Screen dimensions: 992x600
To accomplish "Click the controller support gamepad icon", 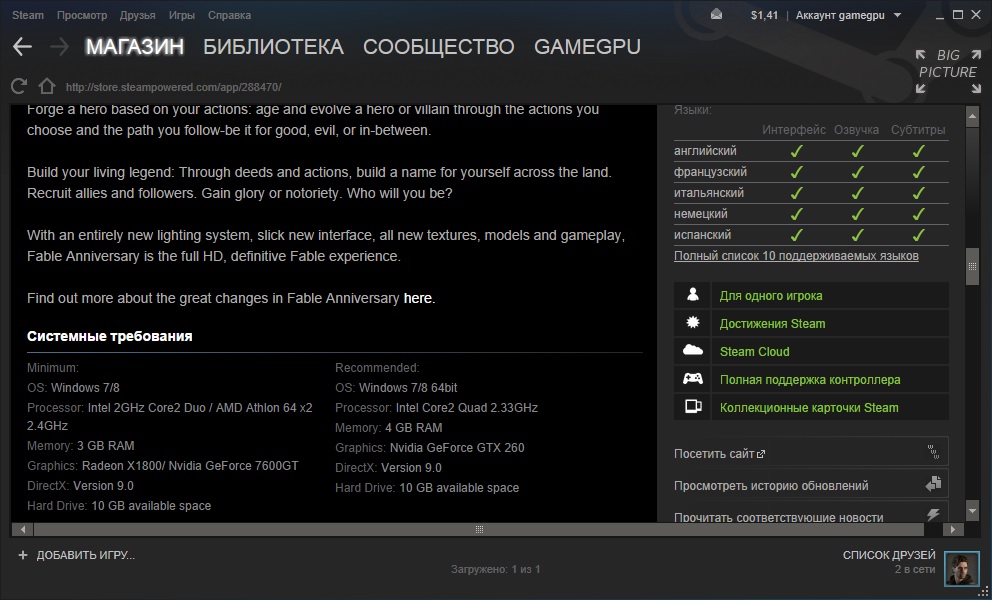I will 693,378.
